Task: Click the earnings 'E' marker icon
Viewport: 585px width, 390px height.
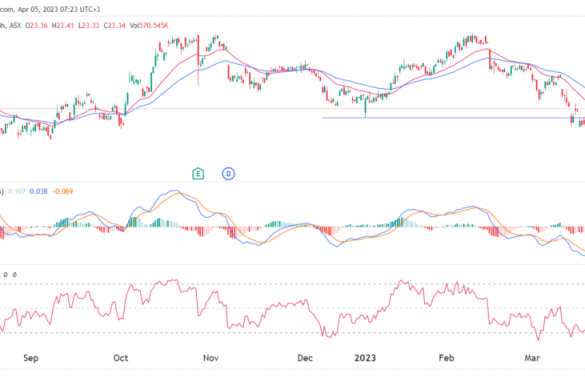Action: click(x=198, y=174)
